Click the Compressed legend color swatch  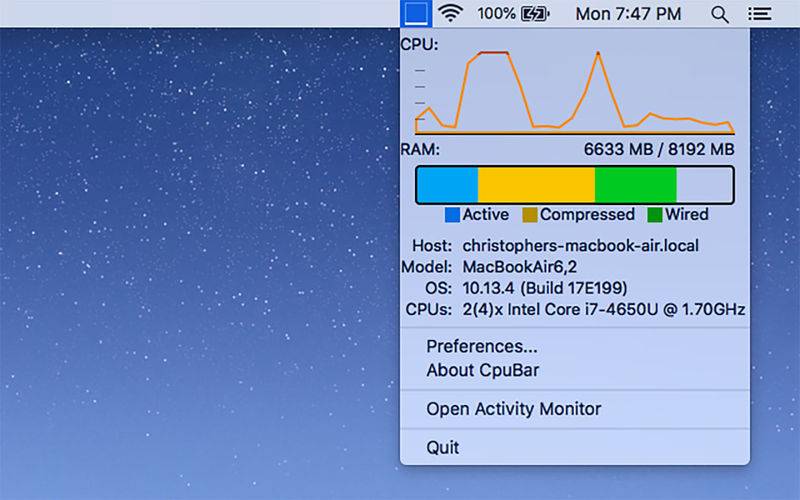pyautogui.click(x=530, y=215)
